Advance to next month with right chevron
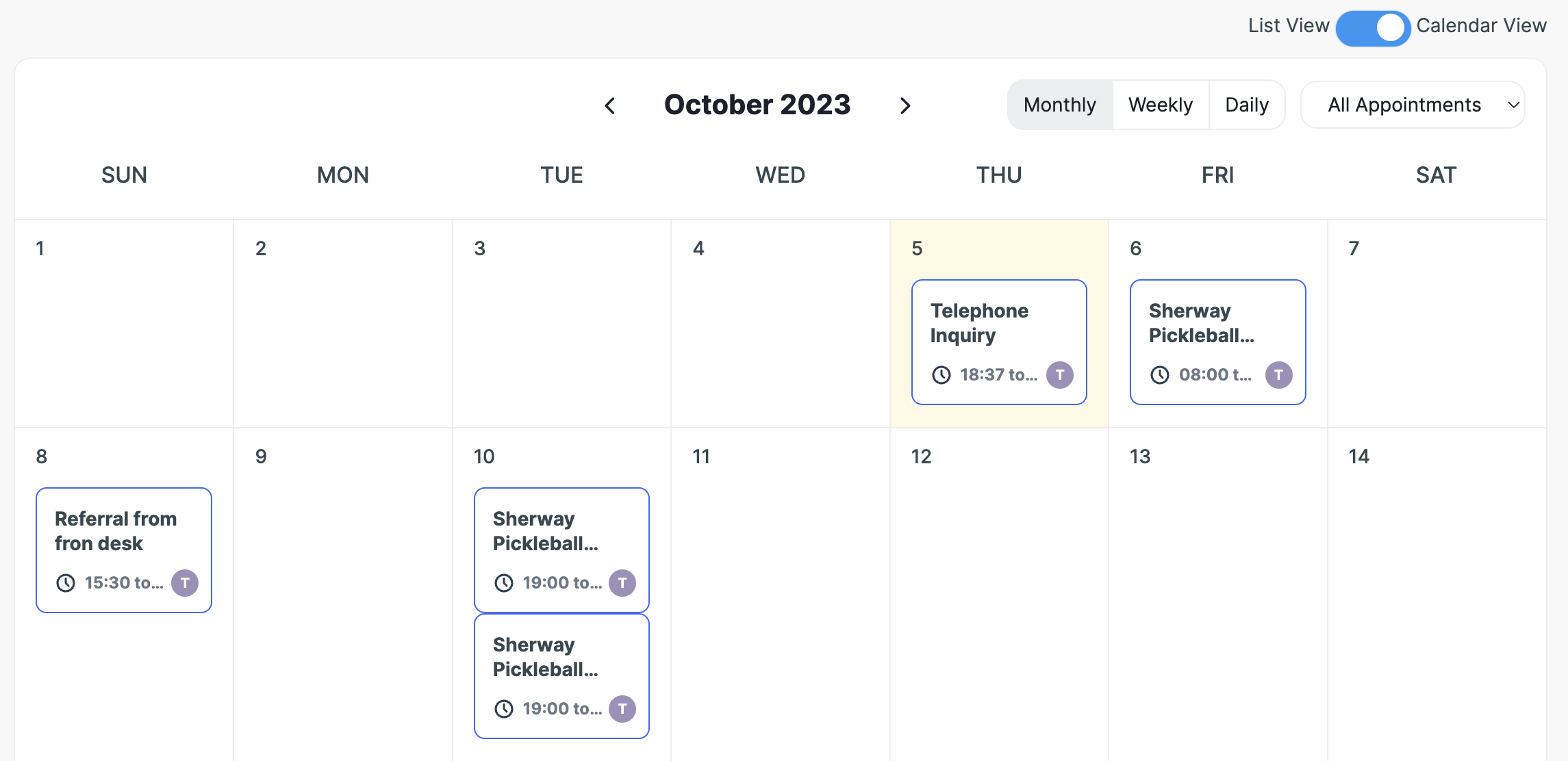The image size is (1568, 761). (x=905, y=105)
